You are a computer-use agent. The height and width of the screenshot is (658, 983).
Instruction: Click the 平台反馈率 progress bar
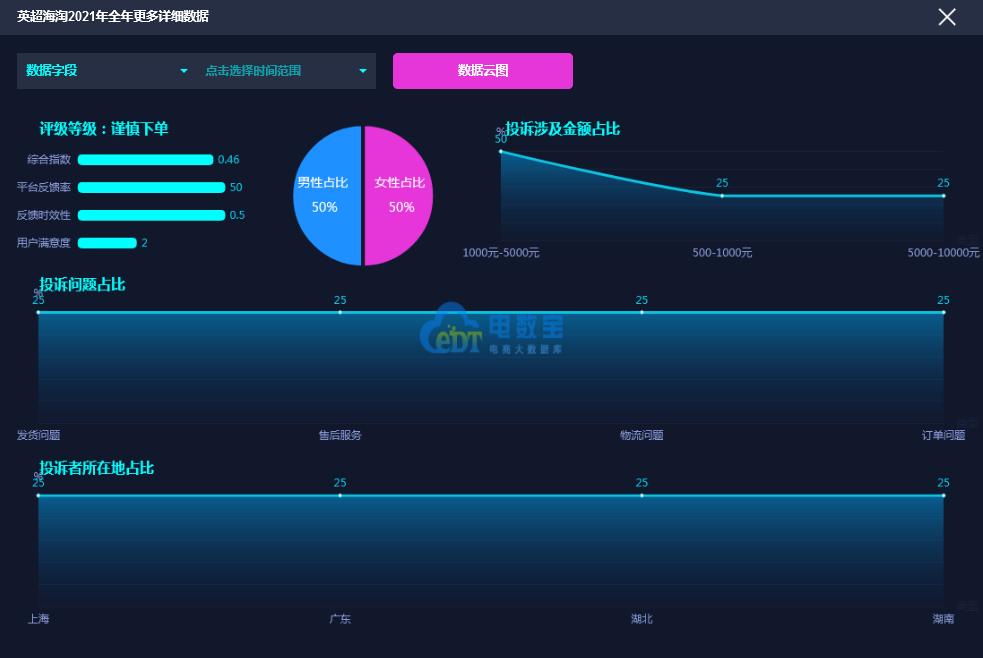(x=151, y=187)
